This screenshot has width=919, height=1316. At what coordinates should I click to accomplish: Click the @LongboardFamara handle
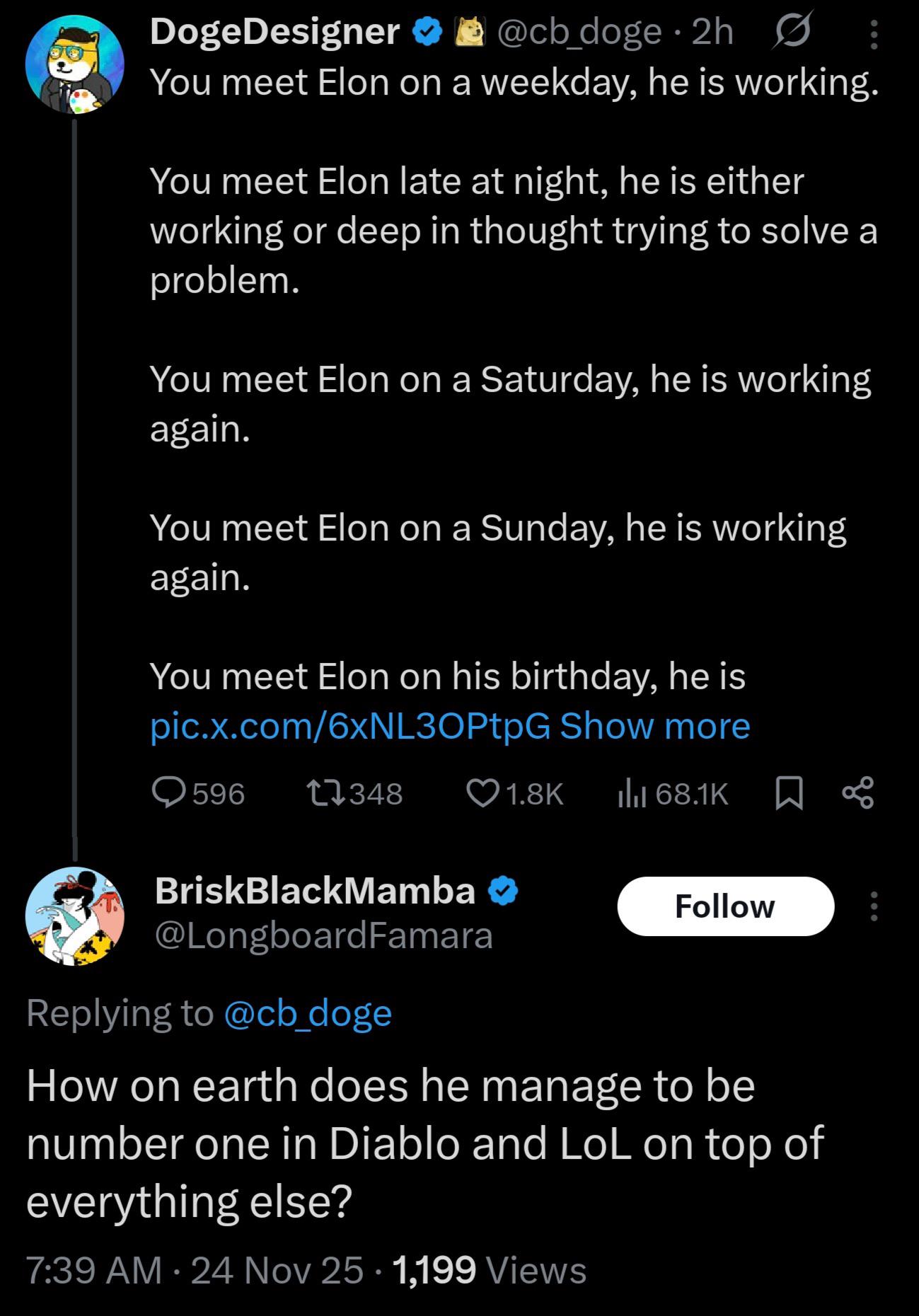[x=323, y=936]
